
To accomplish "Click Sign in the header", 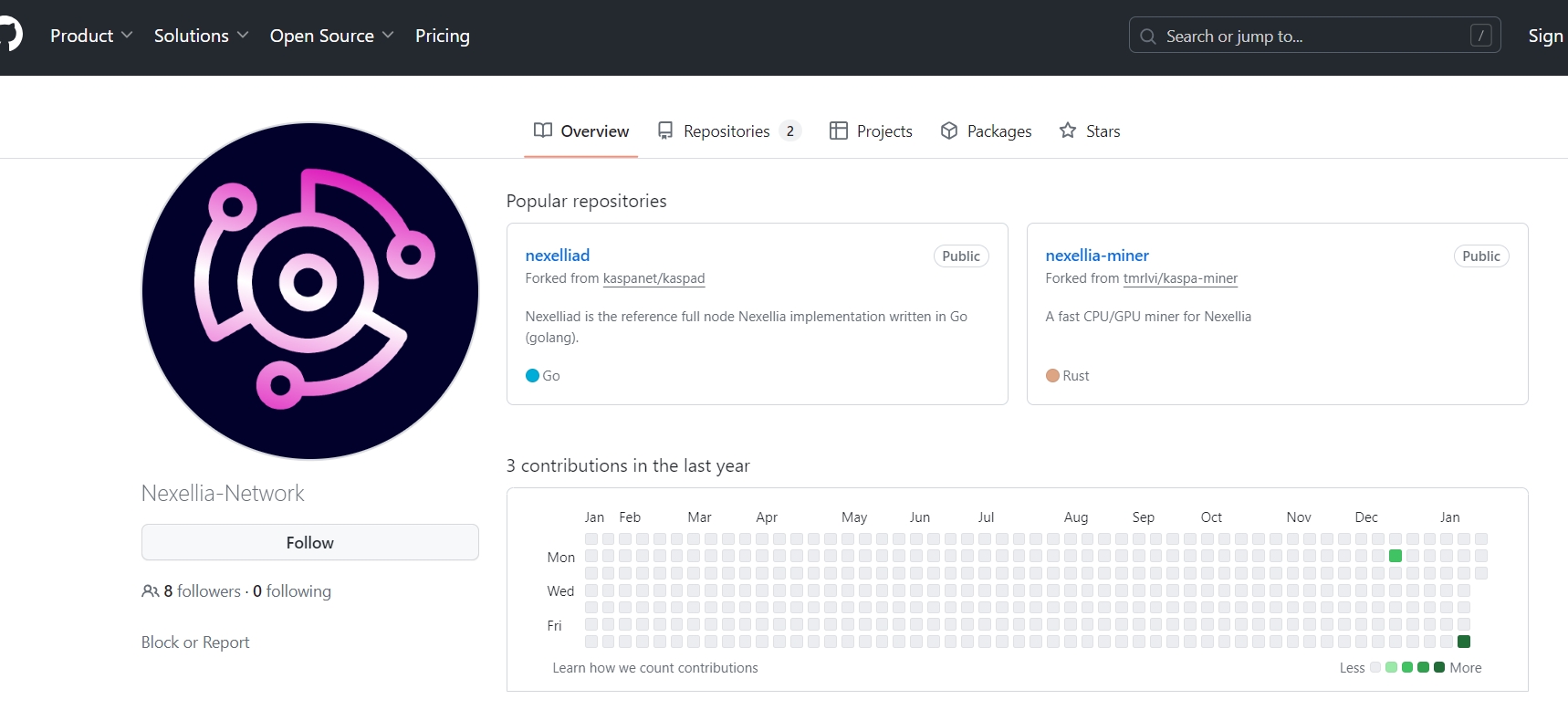I will (1546, 36).
